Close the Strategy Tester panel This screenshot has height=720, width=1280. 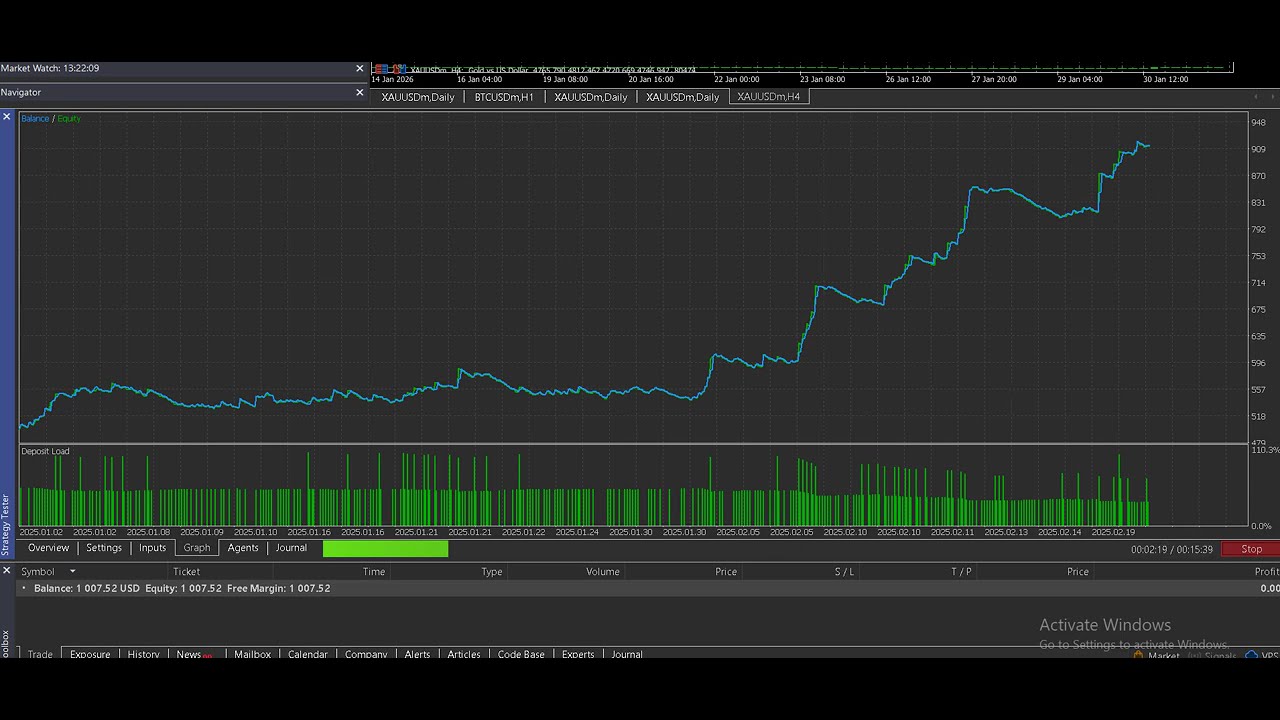coord(6,117)
